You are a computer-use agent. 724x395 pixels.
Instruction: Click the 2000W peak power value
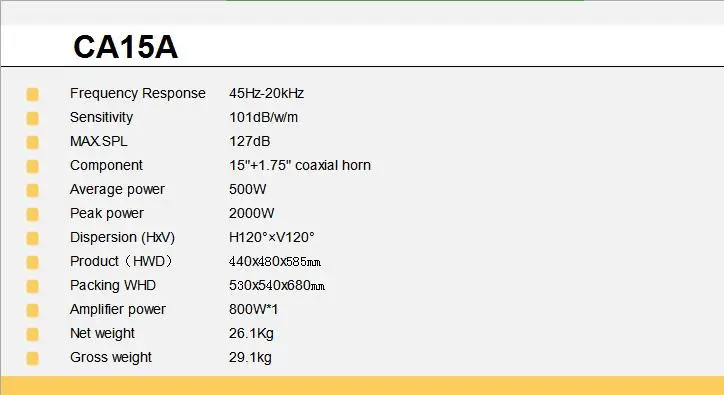click(252, 213)
